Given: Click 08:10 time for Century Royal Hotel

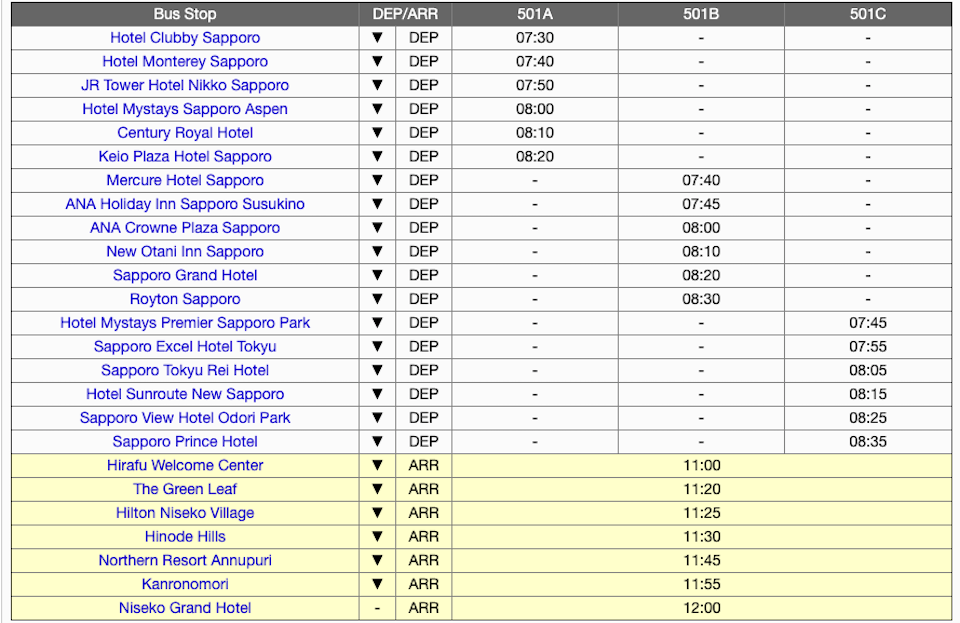Looking at the screenshot, I should tap(535, 133).
